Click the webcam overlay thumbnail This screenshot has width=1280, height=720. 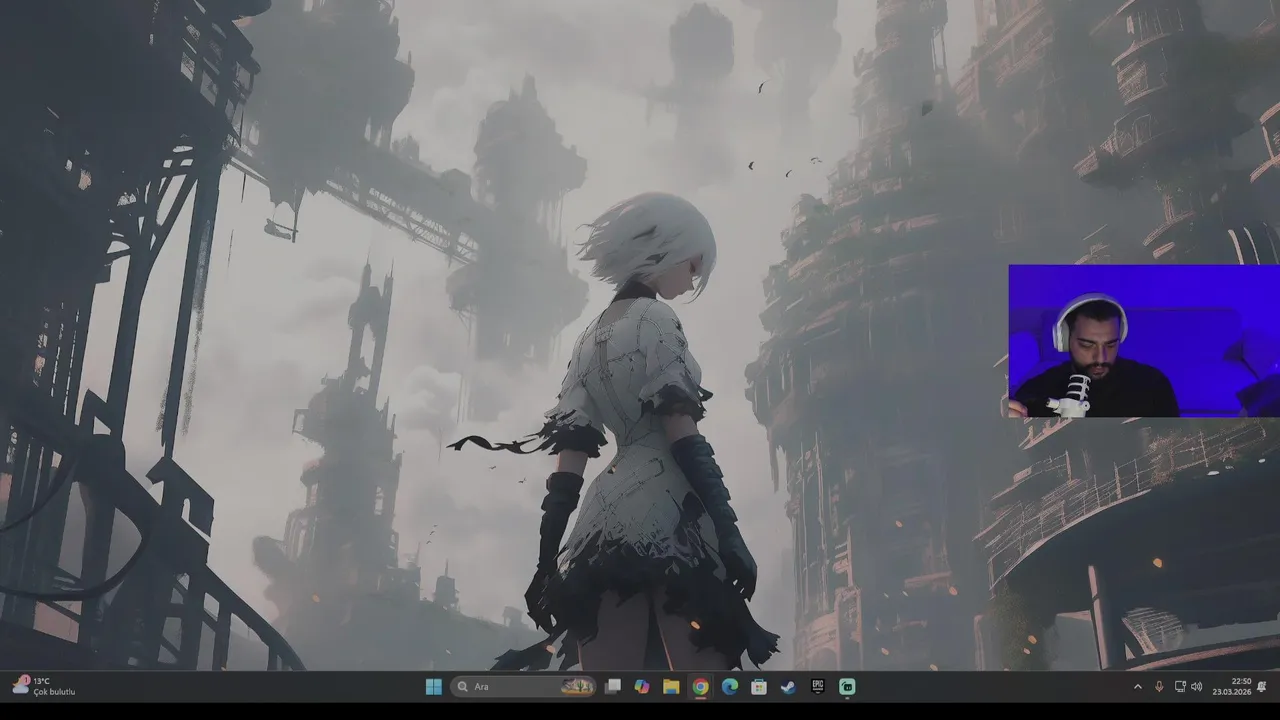[1144, 341]
